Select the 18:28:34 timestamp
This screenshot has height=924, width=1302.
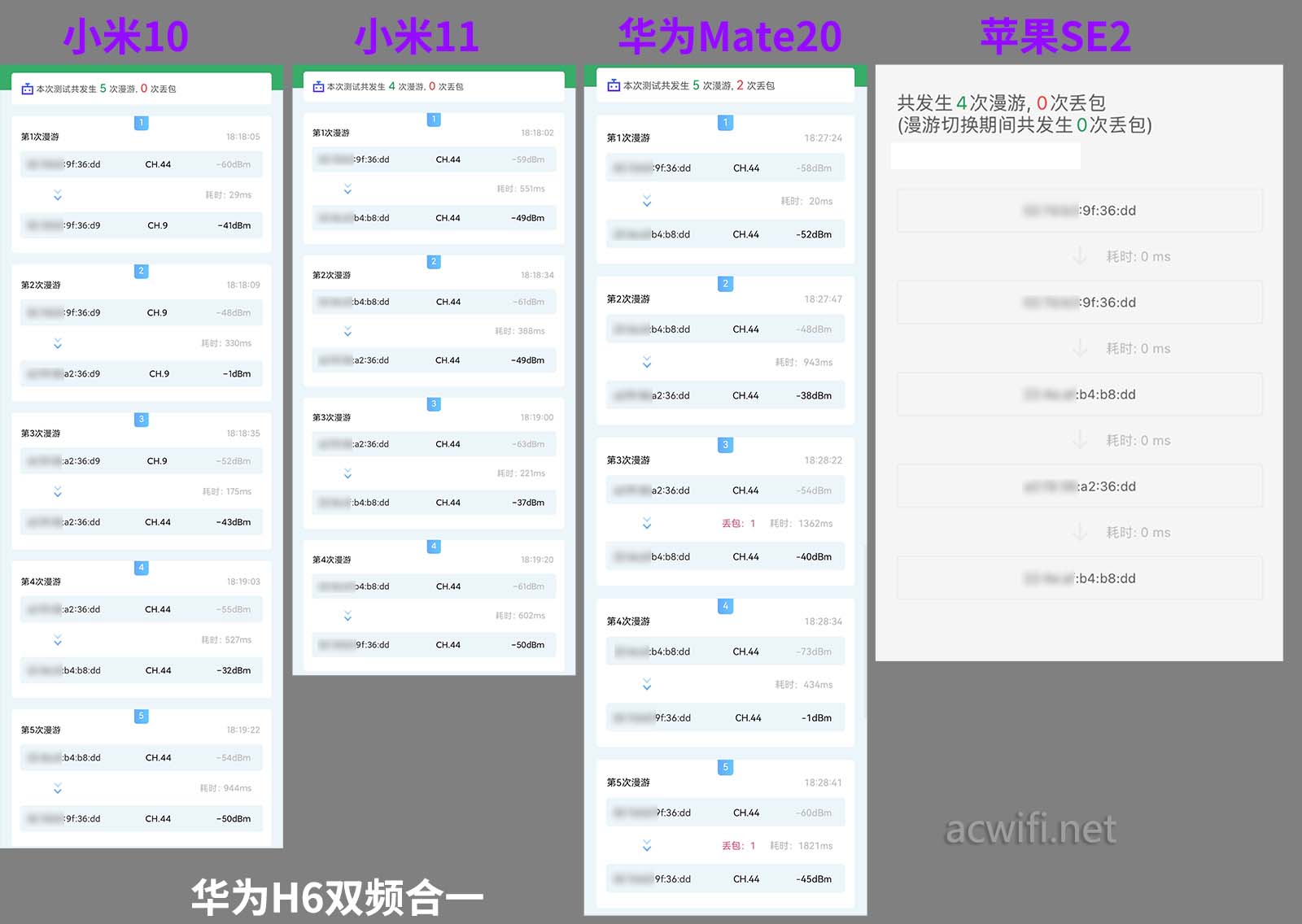824,621
